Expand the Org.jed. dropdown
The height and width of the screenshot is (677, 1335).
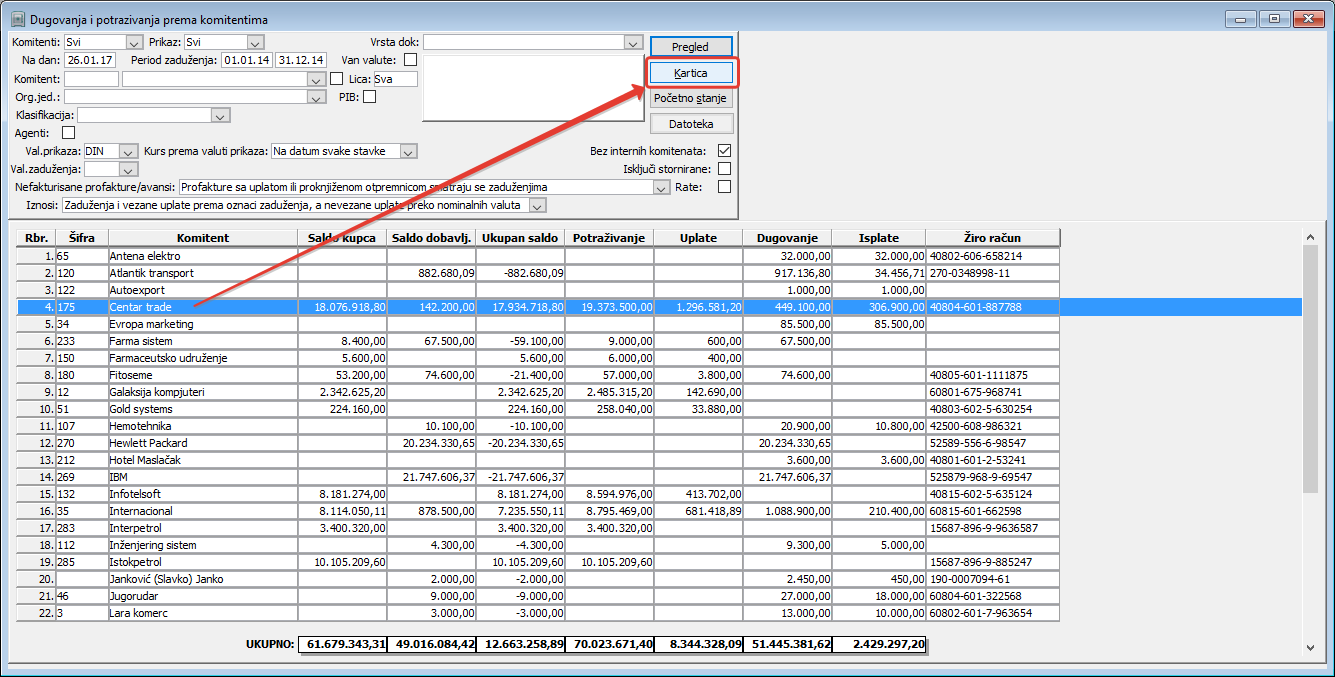point(318,97)
